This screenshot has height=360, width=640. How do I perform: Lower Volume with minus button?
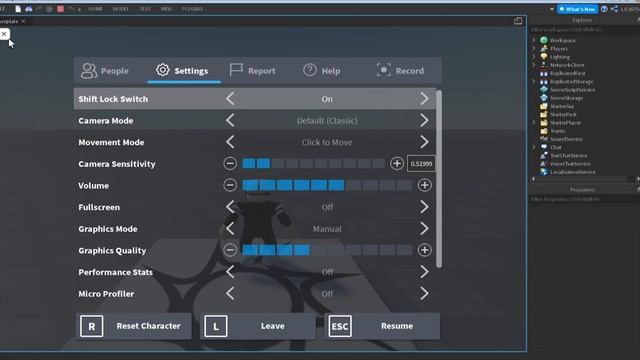pos(230,185)
